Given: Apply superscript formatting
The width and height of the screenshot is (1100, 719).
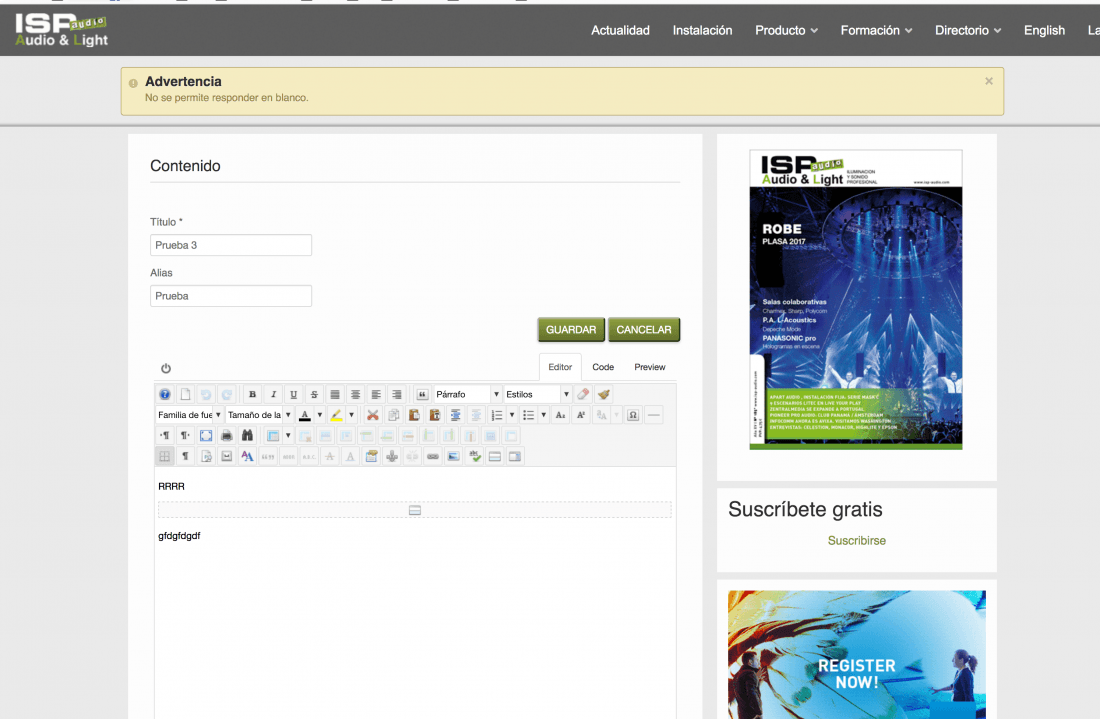Looking at the screenshot, I should tap(581, 415).
